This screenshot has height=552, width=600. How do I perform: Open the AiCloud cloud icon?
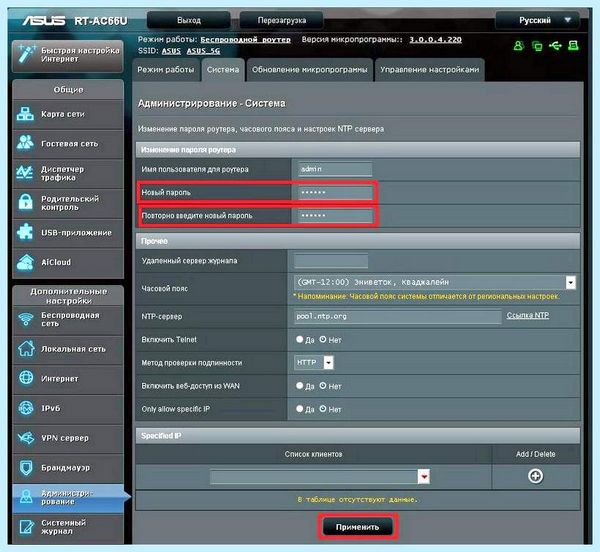click(25, 262)
